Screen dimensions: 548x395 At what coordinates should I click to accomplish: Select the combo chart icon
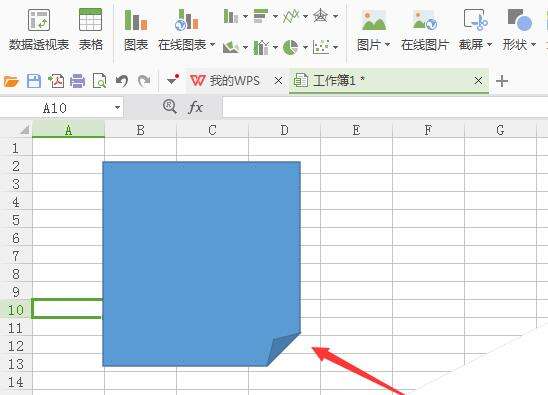coord(261,47)
